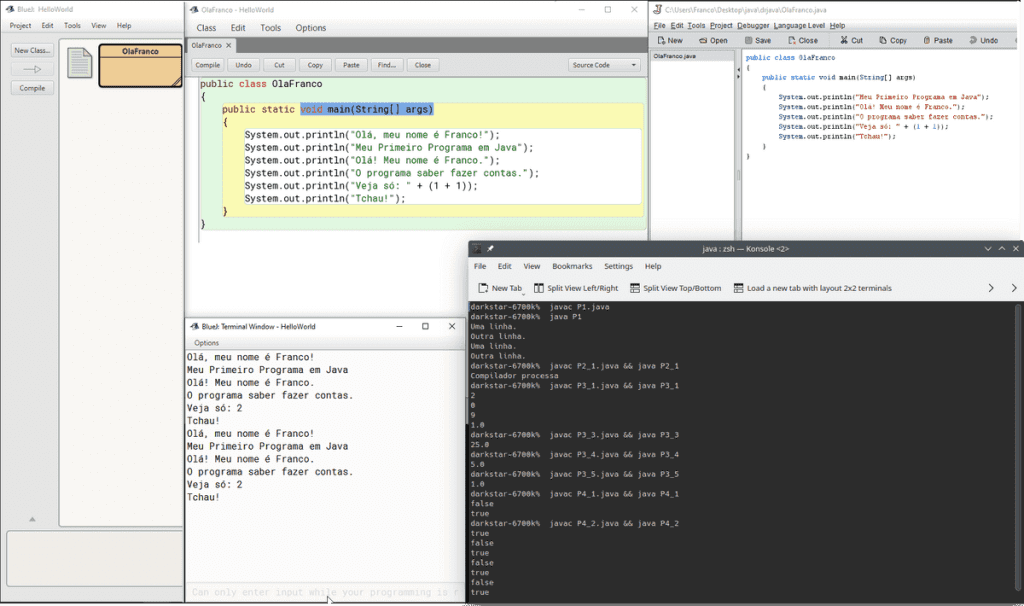Open the Source Code view dropdown
The width and height of the screenshot is (1024, 606).
point(605,65)
